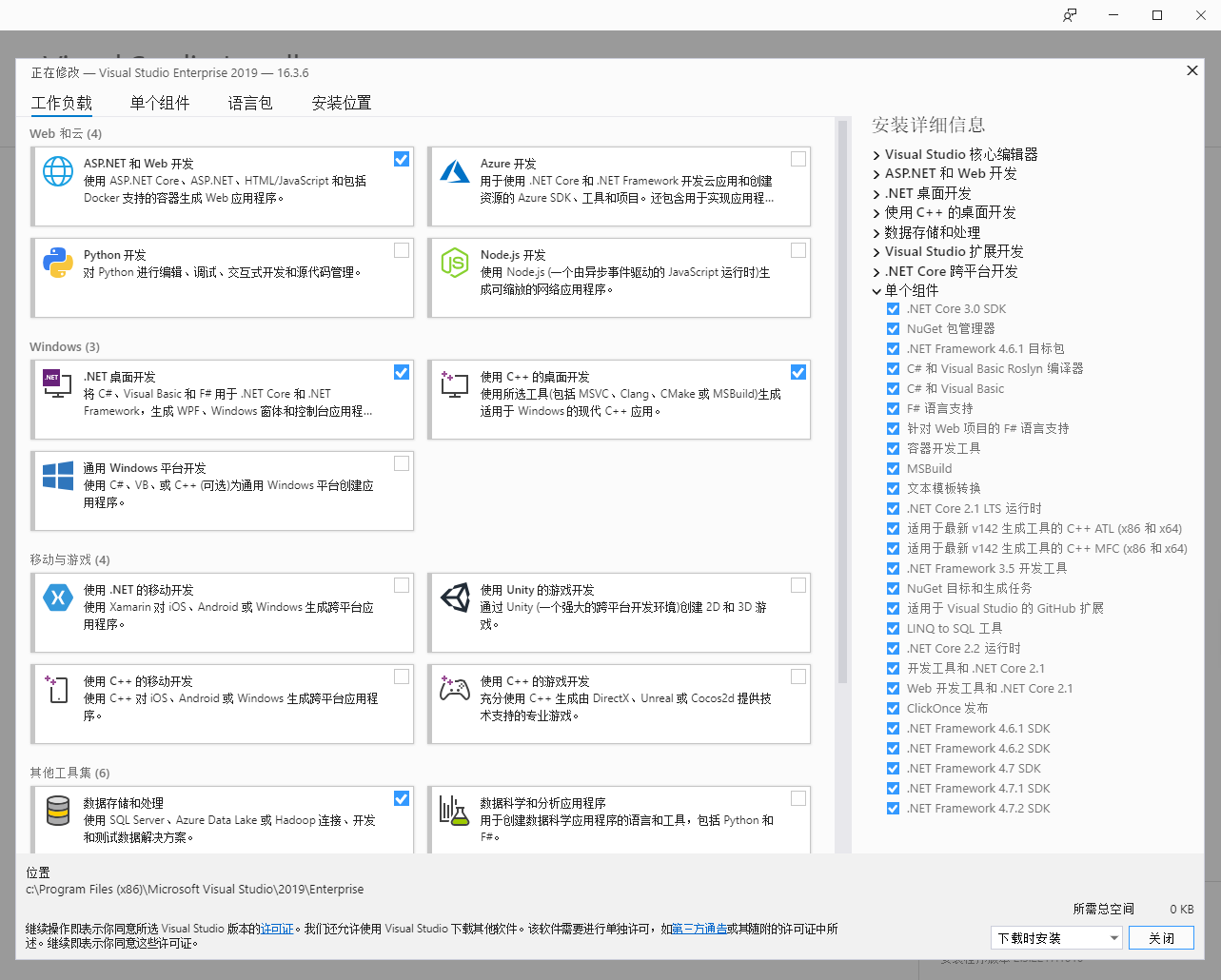Open the 下载时安装 dropdown
Viewport: 1221px width, 980px height.
click(x=1057, y=938)
